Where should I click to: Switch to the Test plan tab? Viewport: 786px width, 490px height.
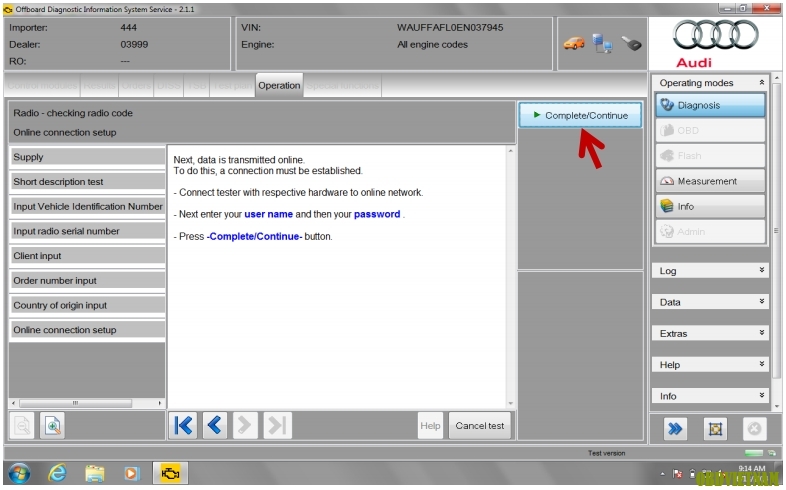(x=232, y=86)
